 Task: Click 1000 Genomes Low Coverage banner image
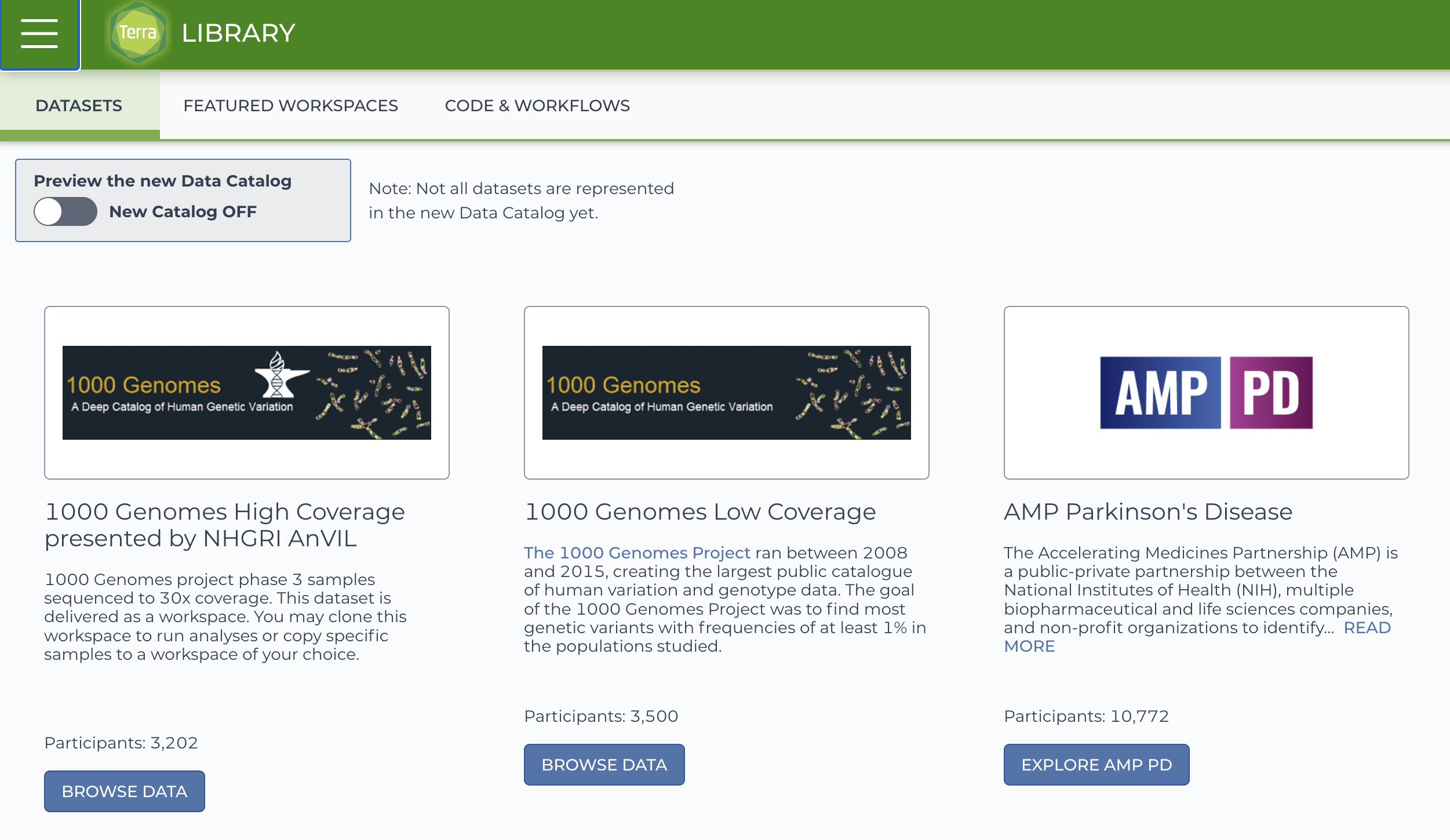[726, 393]
